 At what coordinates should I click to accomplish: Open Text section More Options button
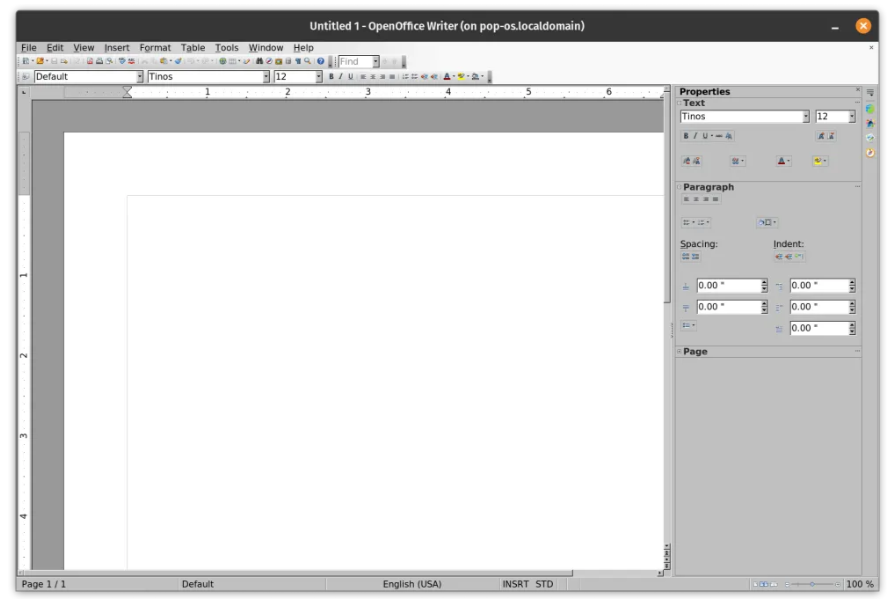(x=858, y=102)
